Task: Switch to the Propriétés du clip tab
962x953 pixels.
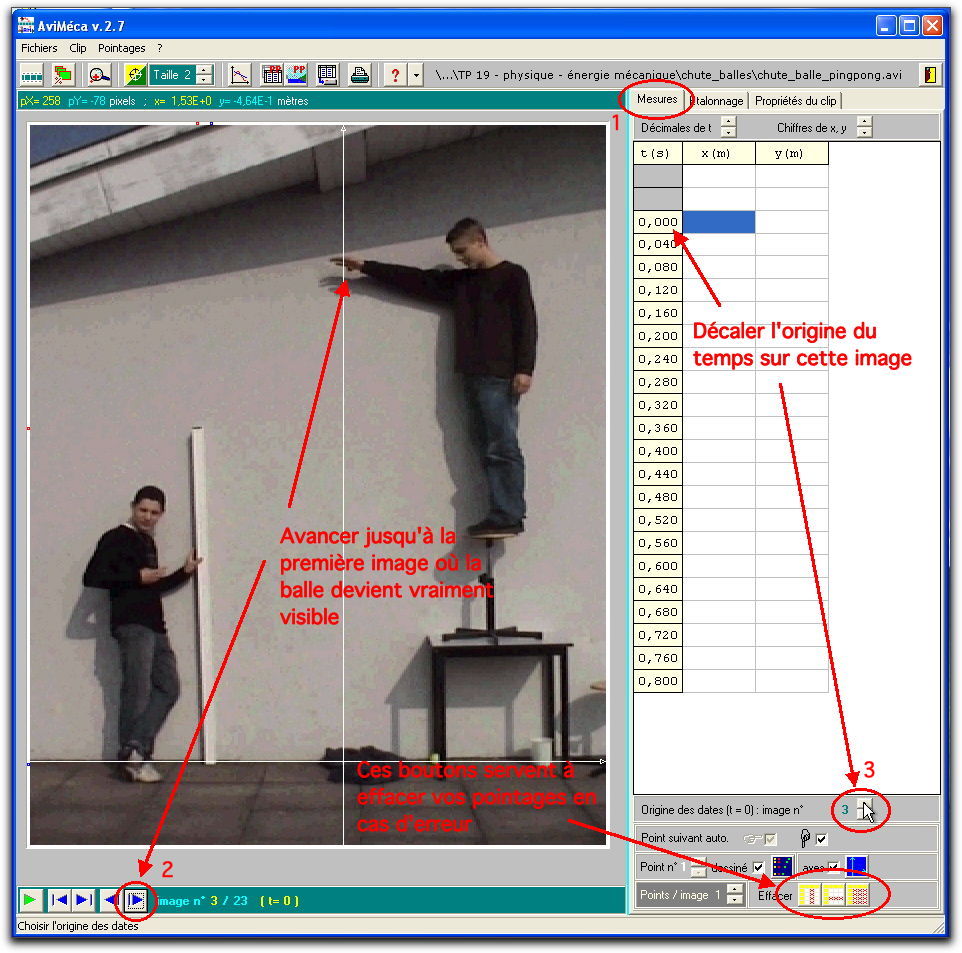Action: coord(796,101)
